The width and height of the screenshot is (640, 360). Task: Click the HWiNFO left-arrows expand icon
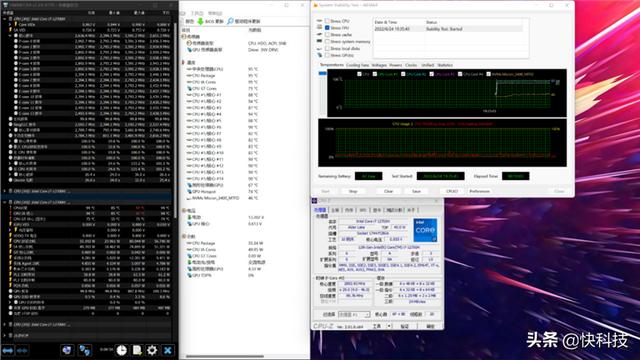click(8, 351)
